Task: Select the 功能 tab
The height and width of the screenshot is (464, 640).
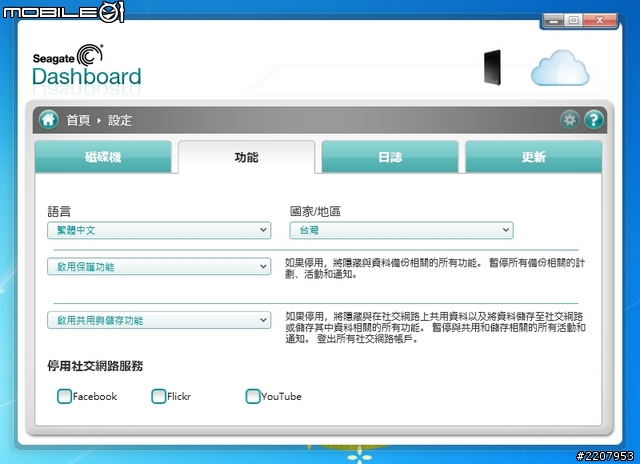Action: tap(247, 157)
